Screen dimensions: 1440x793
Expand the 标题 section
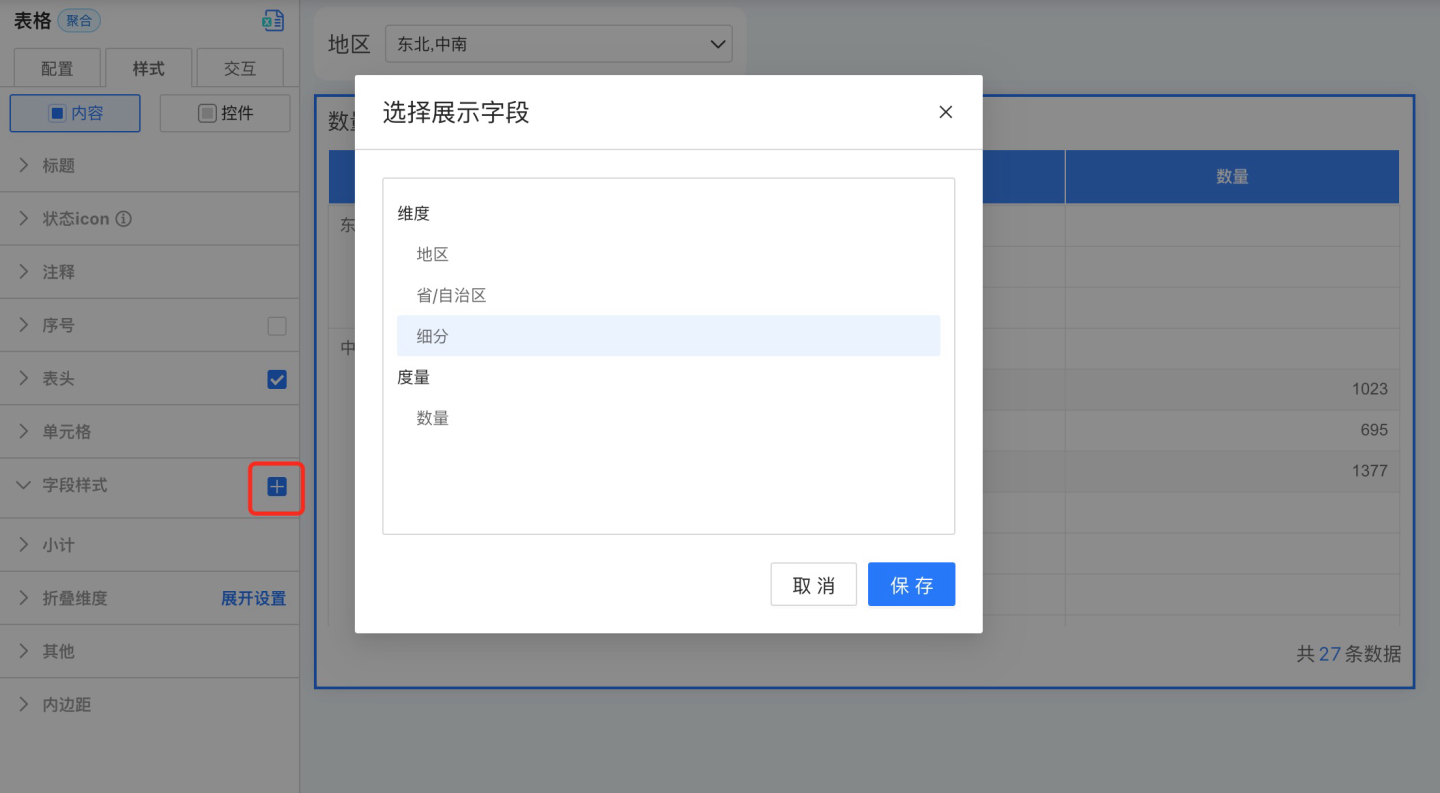click(58, 166)
